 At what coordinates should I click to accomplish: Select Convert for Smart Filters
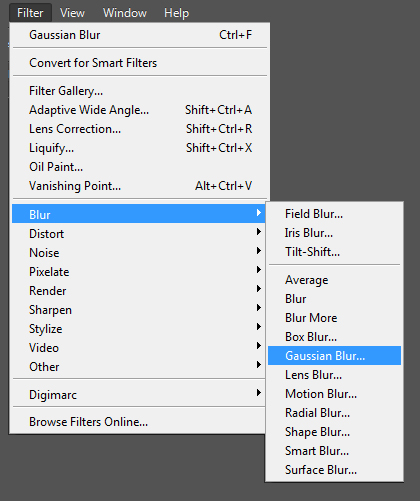click(140, 63)
